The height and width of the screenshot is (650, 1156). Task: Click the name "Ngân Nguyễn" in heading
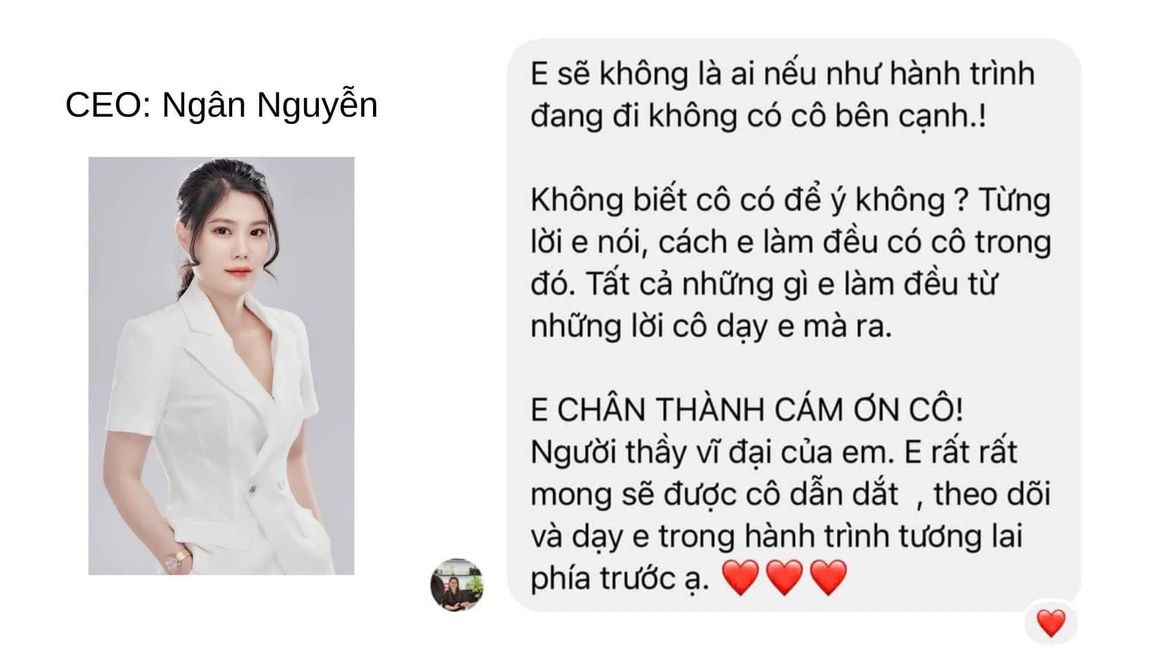pyautogui.click(x=270, y=105)
